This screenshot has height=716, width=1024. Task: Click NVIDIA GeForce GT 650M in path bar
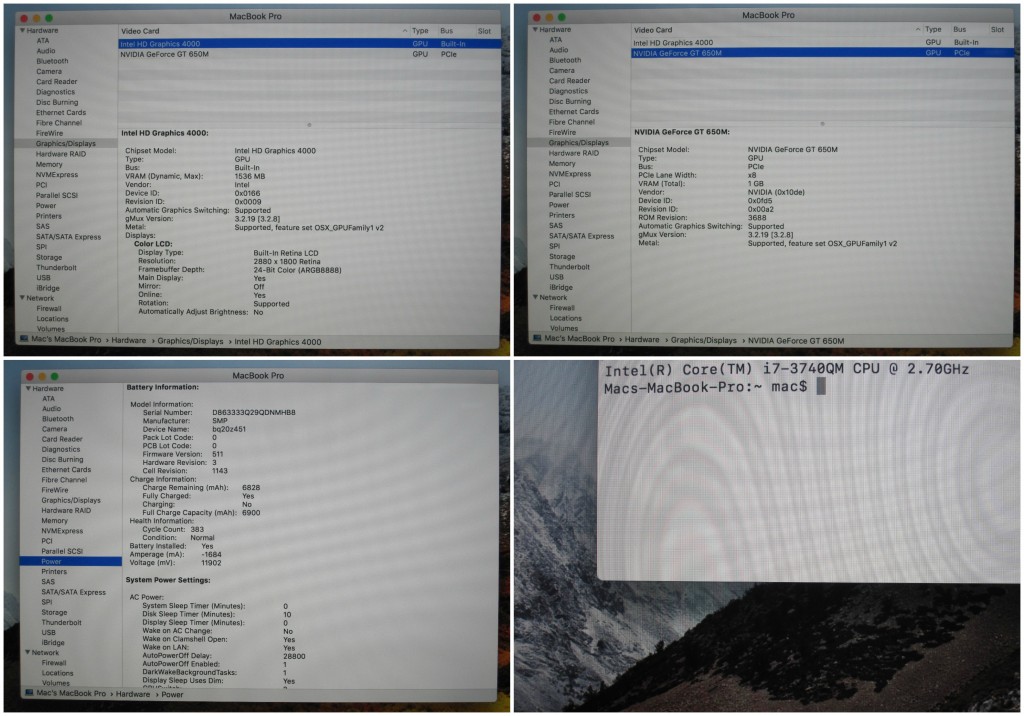pyautogui.click(x=795, y=340)
